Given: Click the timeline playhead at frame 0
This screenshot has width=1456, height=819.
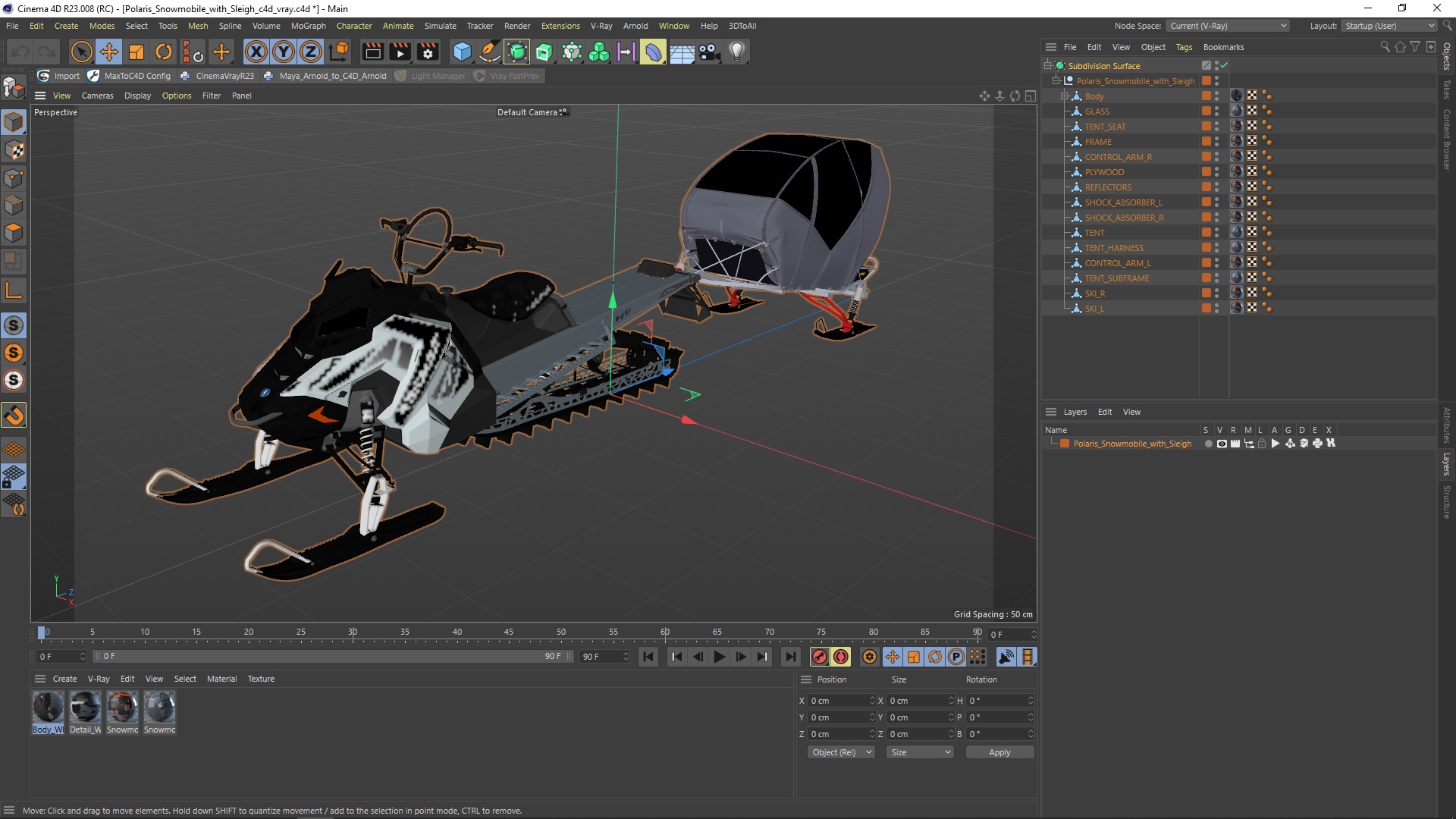Looking at the screenshot, I should click(x=42, y=632).
